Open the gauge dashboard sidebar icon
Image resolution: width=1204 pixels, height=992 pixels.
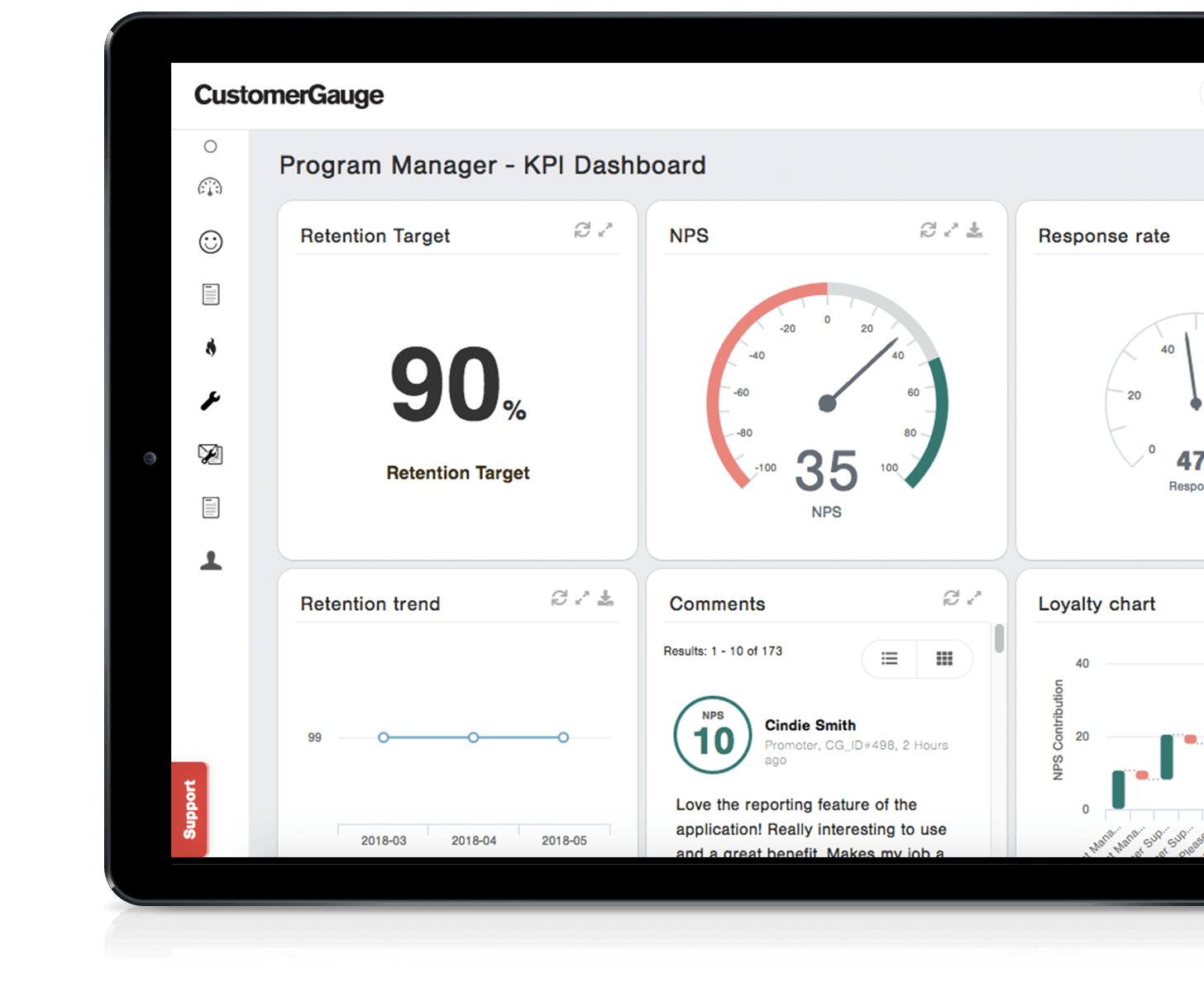pyautogui.click(x=210, y=188)
